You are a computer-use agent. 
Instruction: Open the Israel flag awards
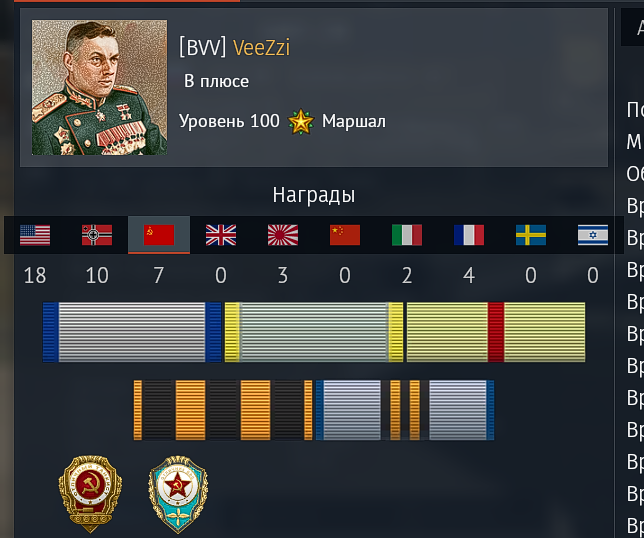point(593,235)
